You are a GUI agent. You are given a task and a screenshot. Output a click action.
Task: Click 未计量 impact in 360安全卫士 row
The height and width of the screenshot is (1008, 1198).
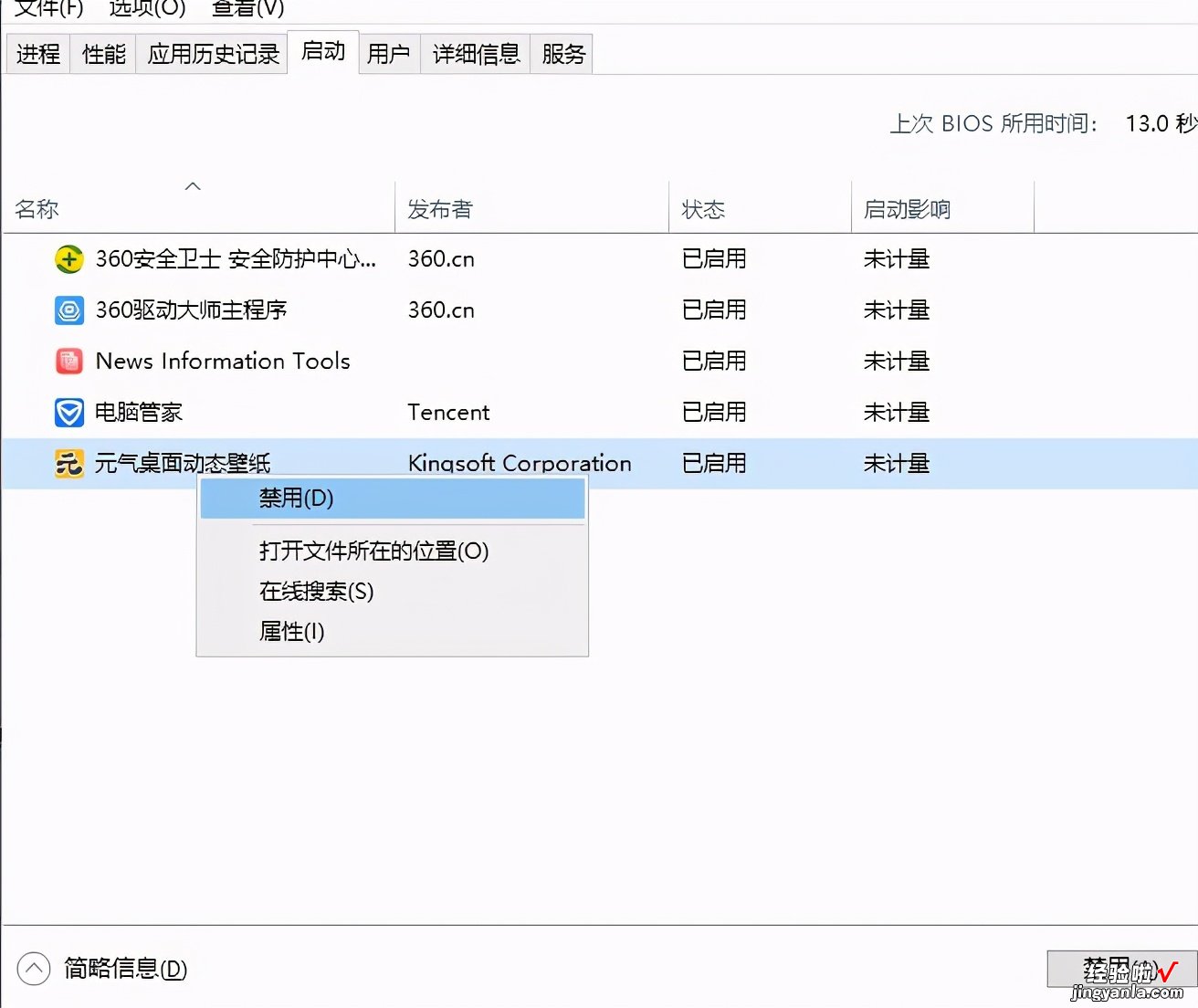click(897, 259)
